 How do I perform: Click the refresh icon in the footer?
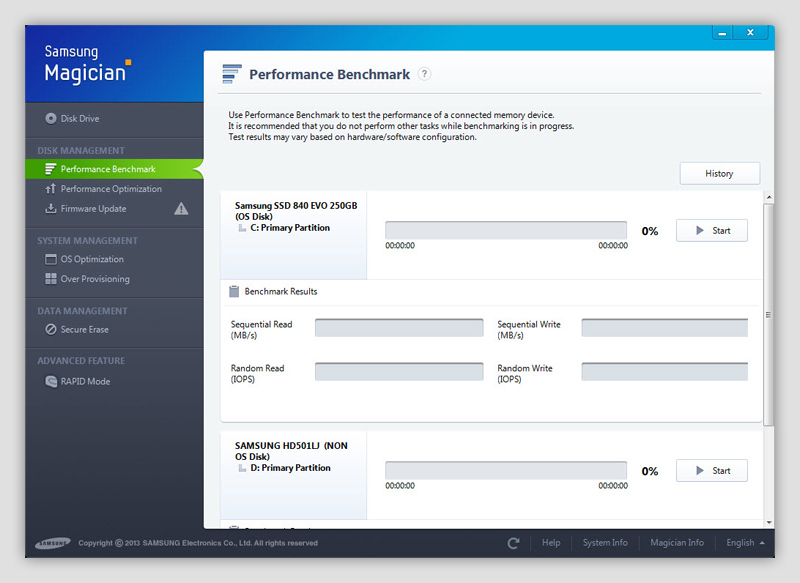[x=513, y=543]
